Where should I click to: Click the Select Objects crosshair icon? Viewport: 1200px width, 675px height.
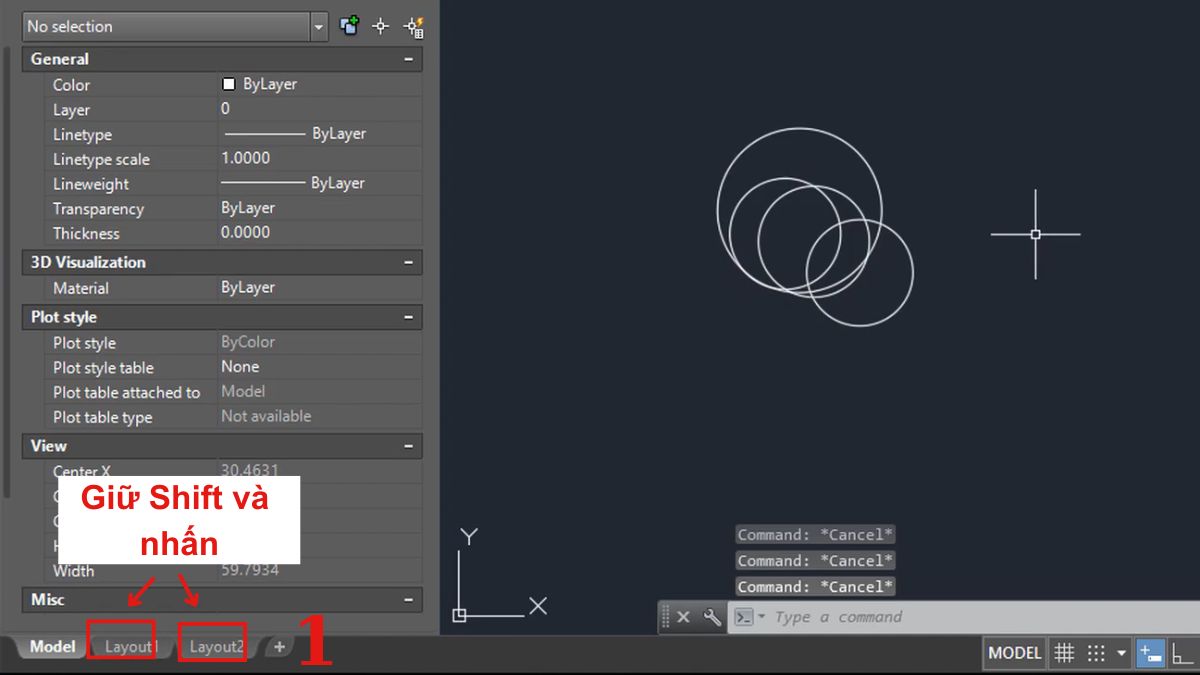[x=381, y=26]
